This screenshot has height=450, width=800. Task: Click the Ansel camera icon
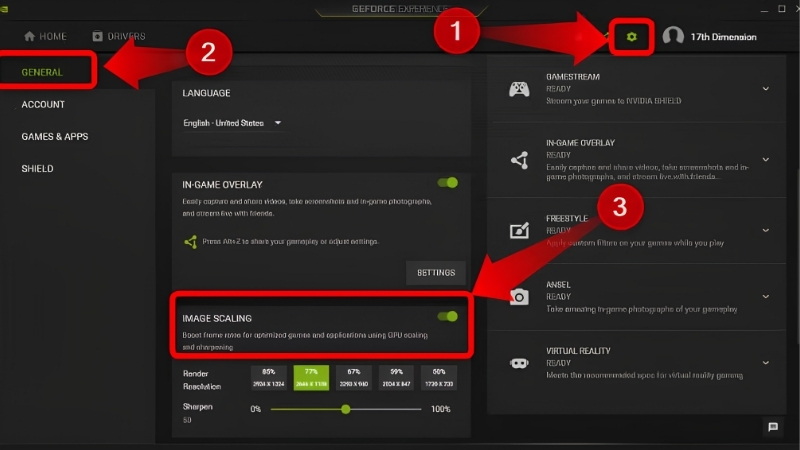point(519,296)
